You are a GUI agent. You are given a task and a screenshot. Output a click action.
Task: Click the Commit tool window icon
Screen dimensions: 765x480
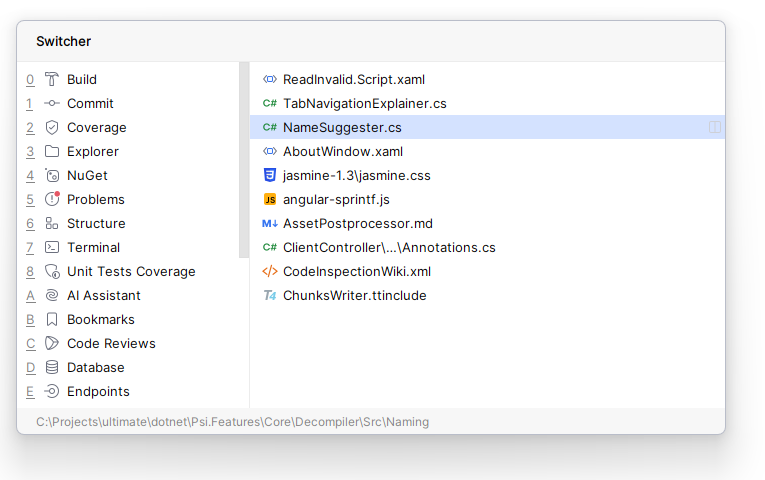point(52,104)
